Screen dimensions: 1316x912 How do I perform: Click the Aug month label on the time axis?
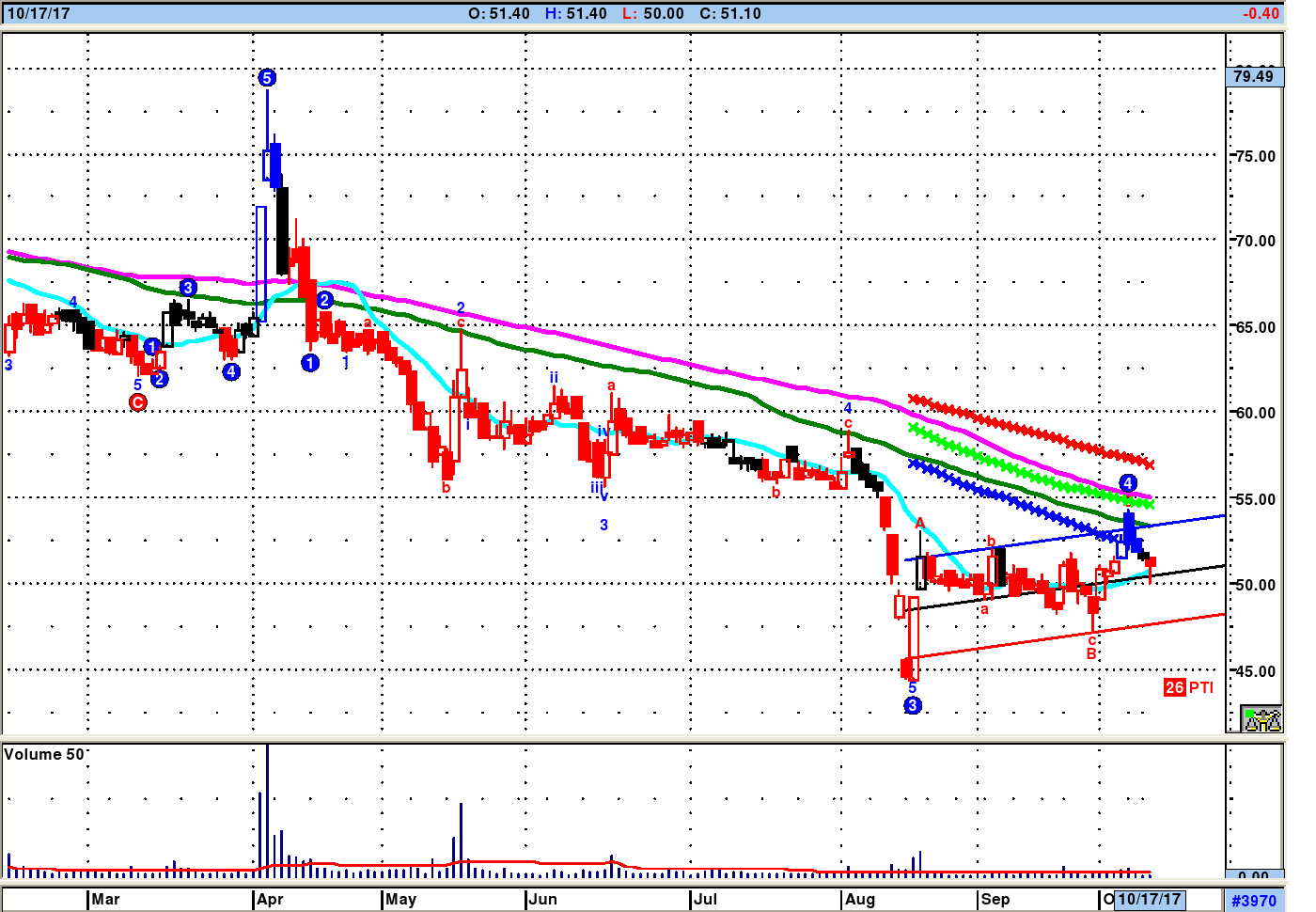(859, 900)
